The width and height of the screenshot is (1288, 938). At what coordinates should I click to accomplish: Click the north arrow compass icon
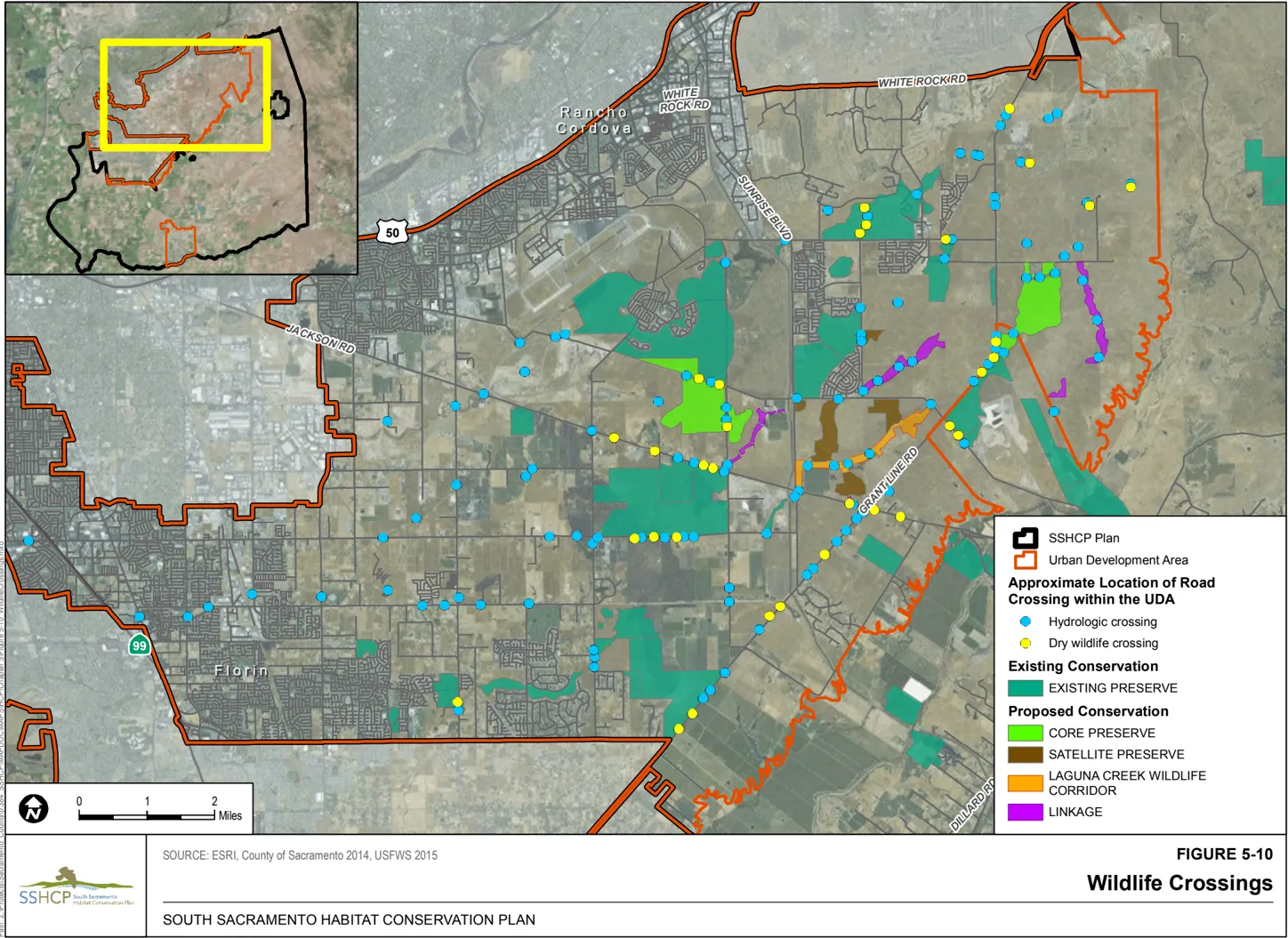32,807
